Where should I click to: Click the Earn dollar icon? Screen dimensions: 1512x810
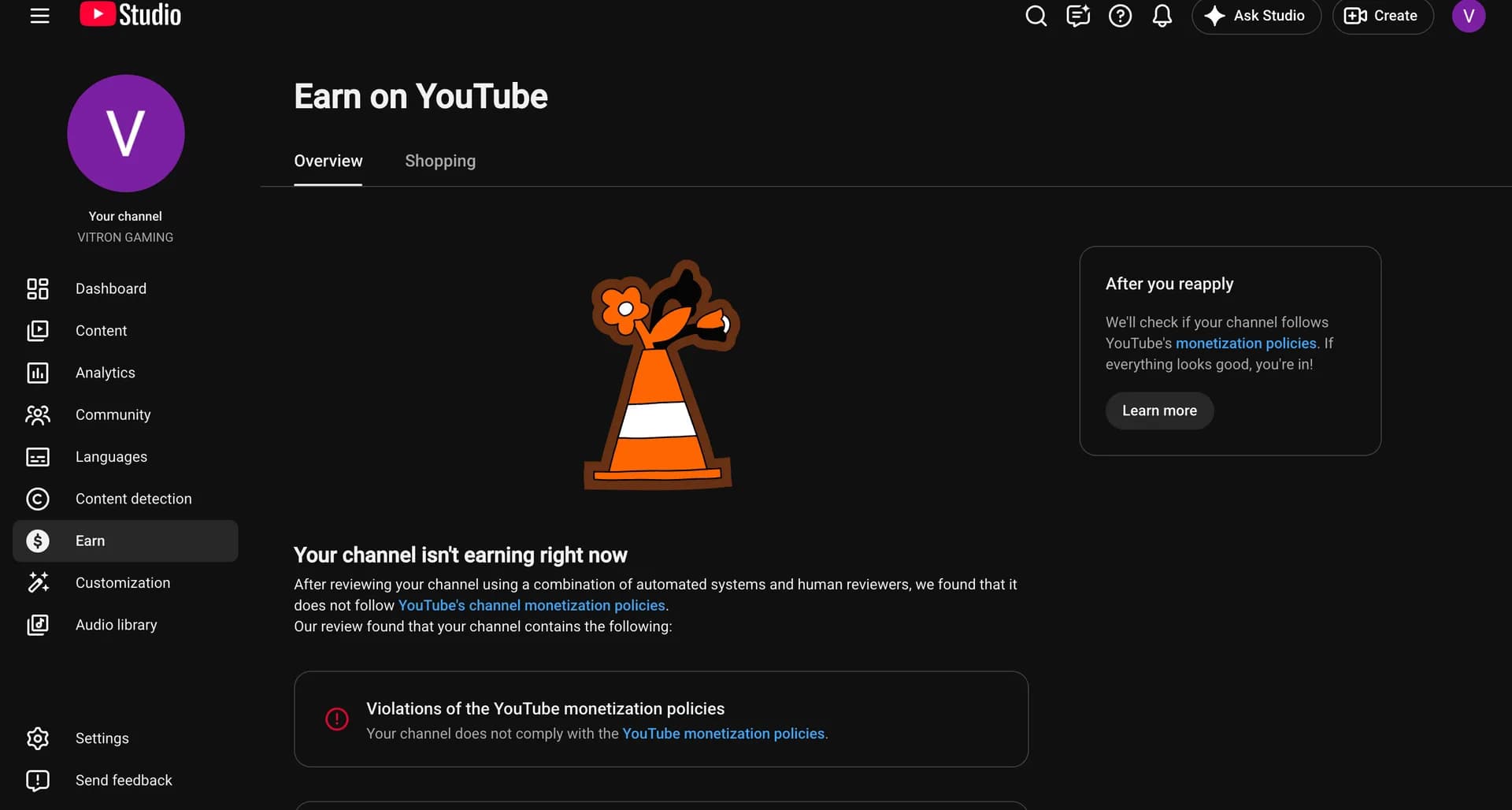38,541
